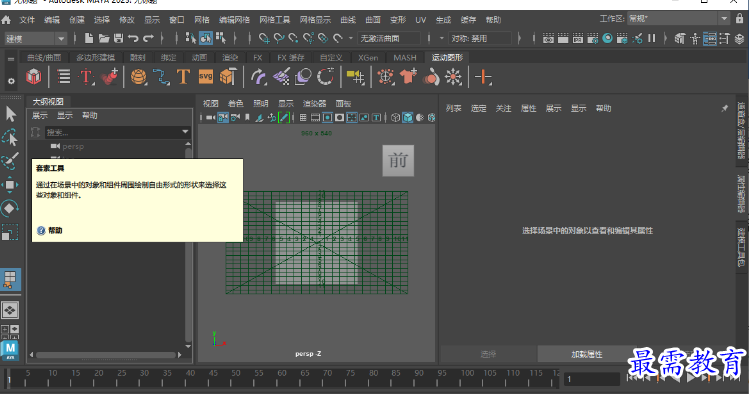This screenshot has height=394, width=752.
Task: Click the 选择 button in attribute editor
Action: point(488,354)
